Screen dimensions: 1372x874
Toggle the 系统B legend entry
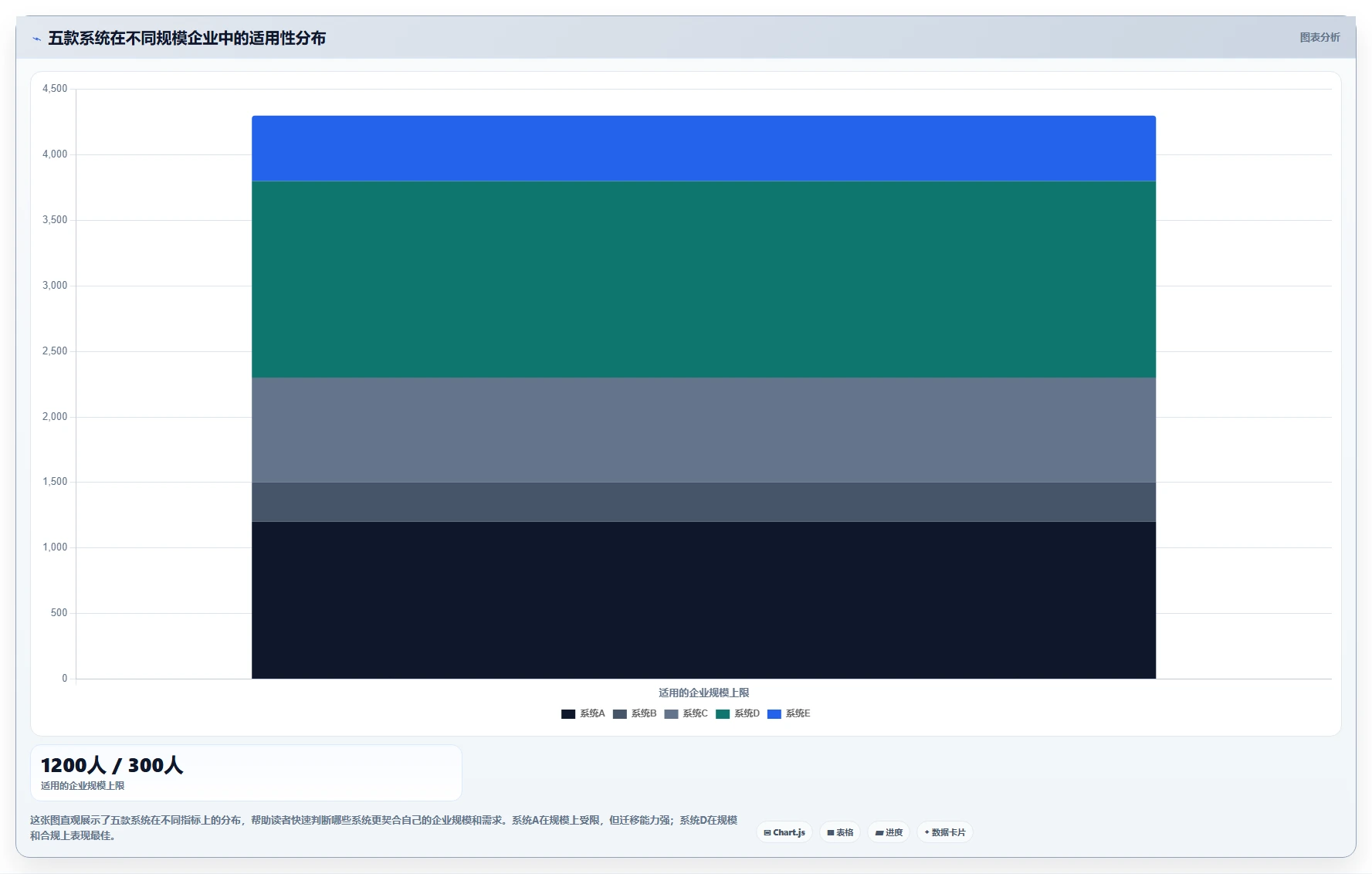635,713
